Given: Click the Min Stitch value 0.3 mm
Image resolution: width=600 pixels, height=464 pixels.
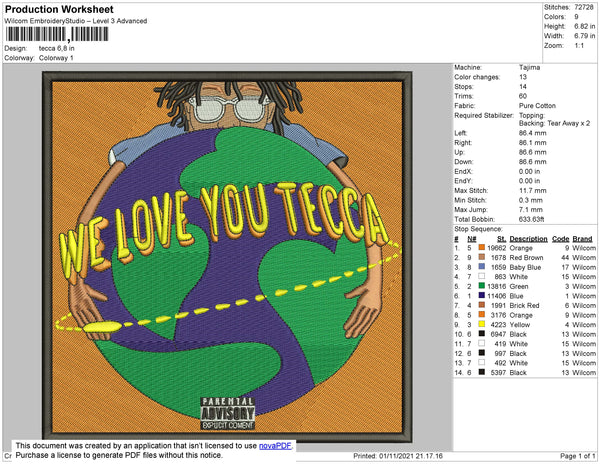Looking at the screenshot, I should (531, 200).
